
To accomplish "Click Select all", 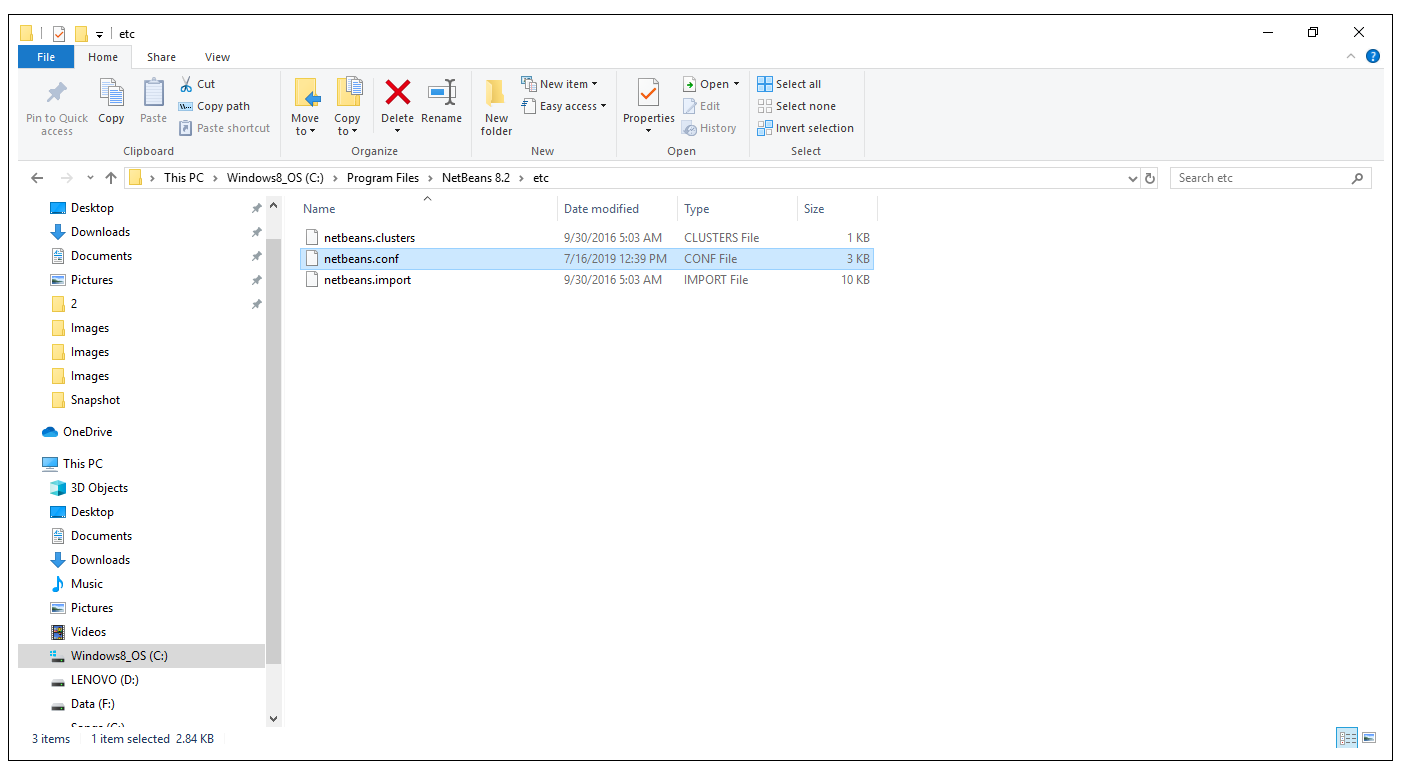I will point(789,84).
